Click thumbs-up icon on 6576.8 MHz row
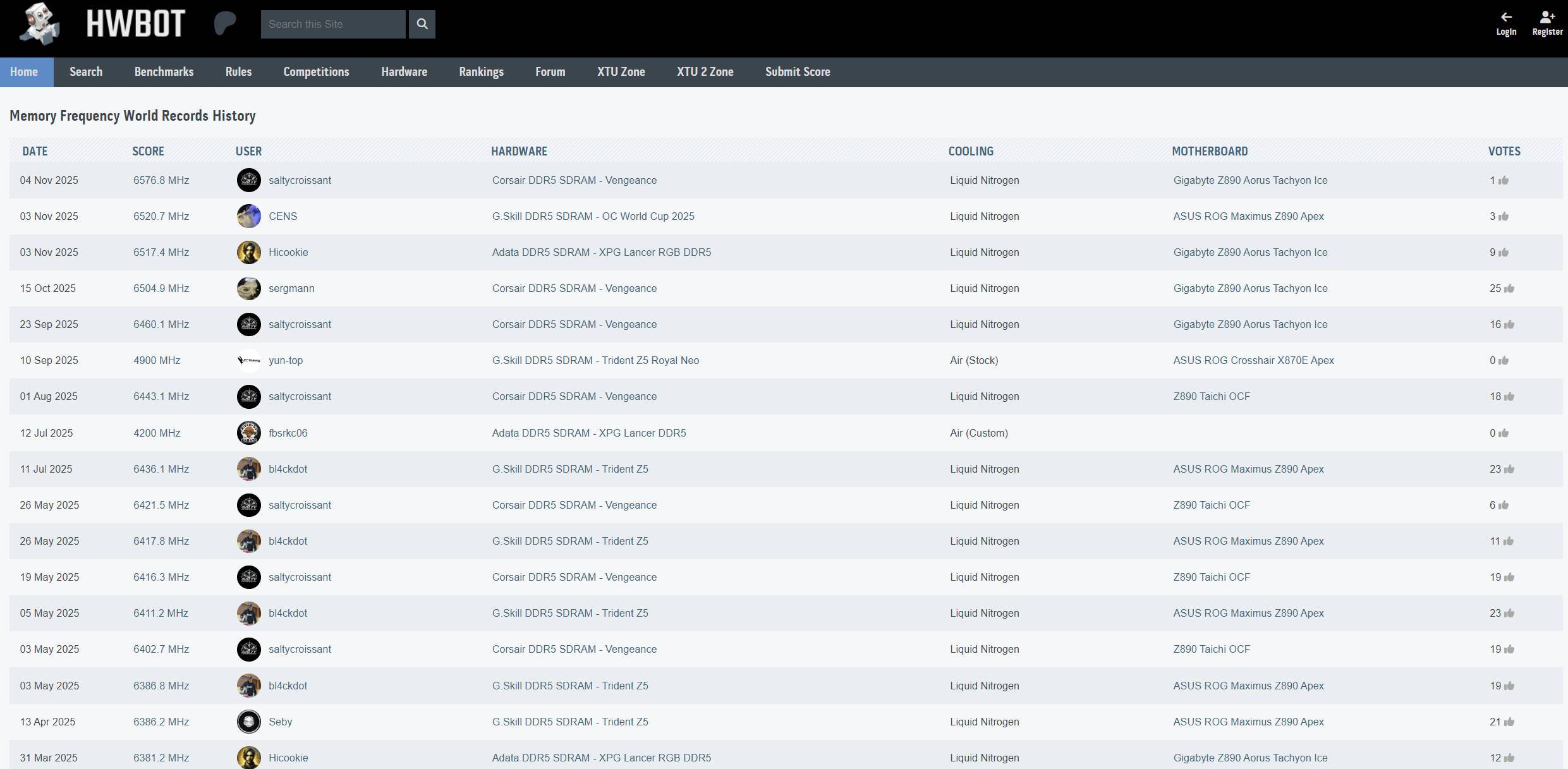Viewport: 1568px width, 769px height. coord(1504,181)
